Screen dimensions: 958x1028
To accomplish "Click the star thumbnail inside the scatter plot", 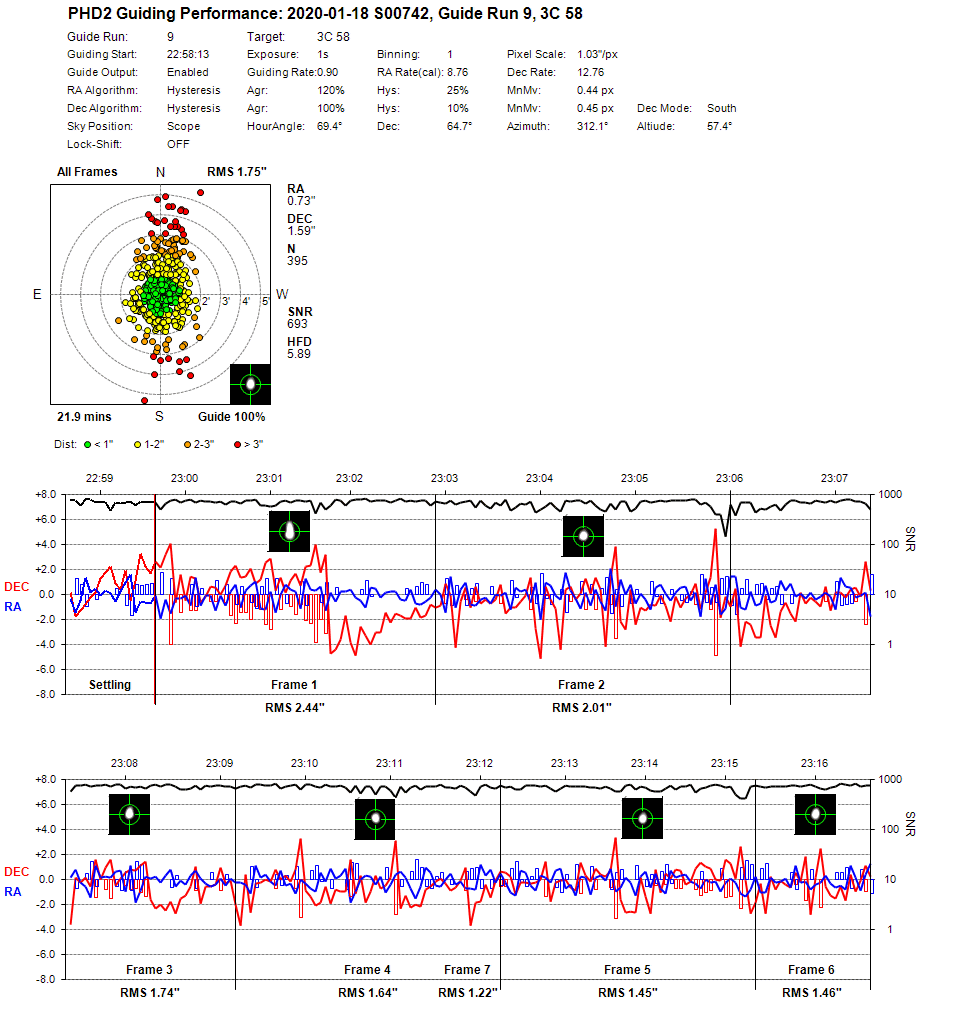I will click(250, 384).
